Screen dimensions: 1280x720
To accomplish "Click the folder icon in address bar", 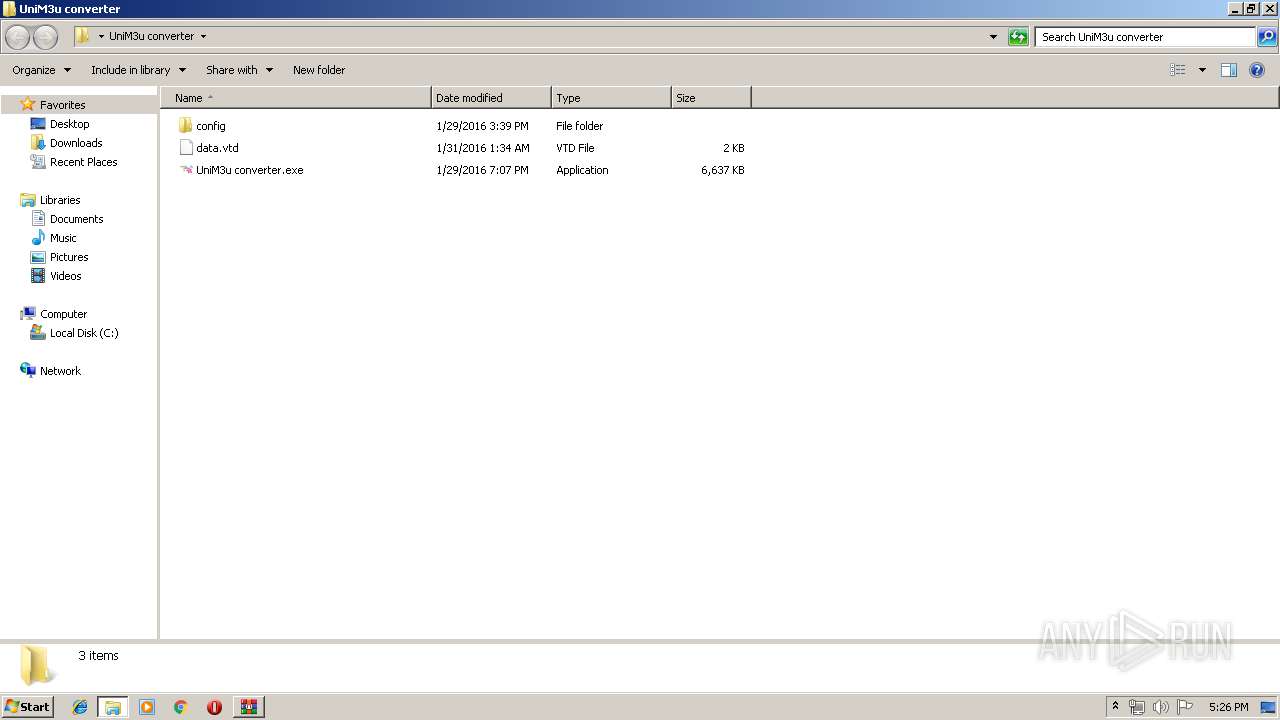I will (x=83, y=36).
